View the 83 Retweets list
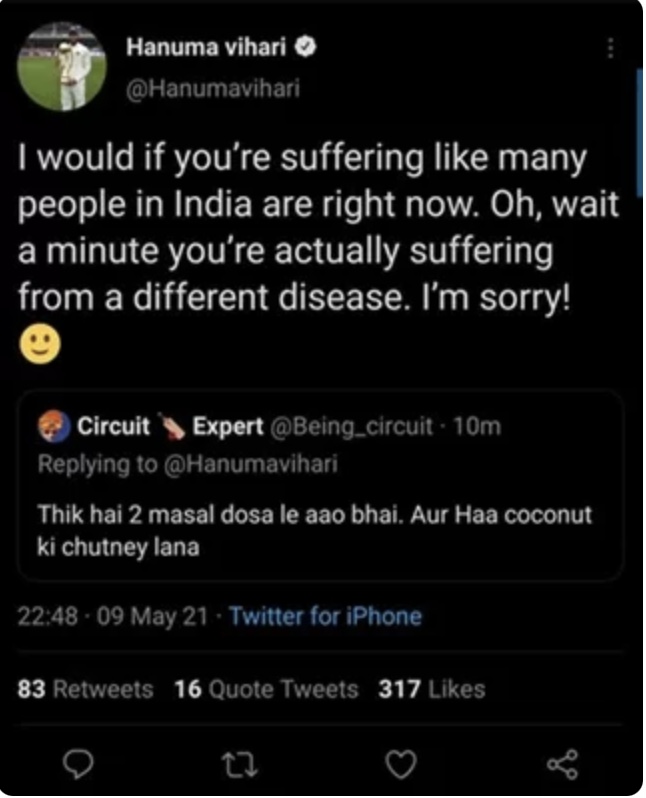Image resolution: width=646 pixels, height=798 pixels. click(x=87, y=689)
